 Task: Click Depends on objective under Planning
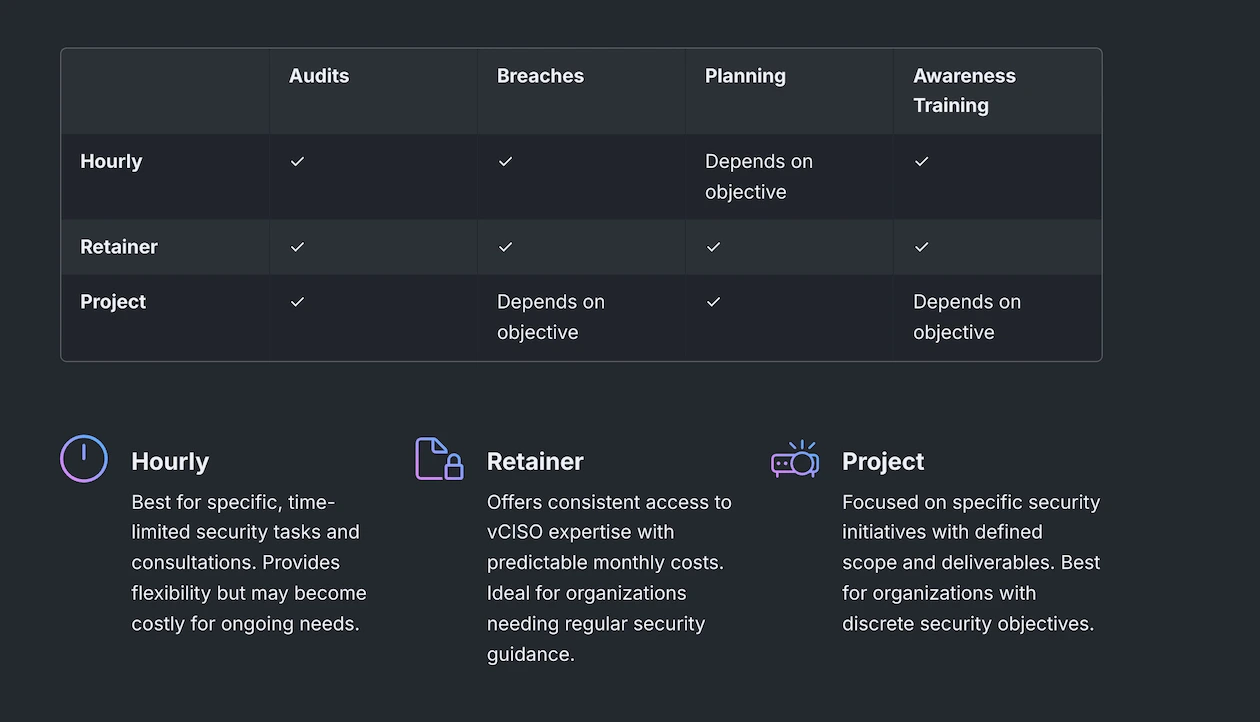758,176
